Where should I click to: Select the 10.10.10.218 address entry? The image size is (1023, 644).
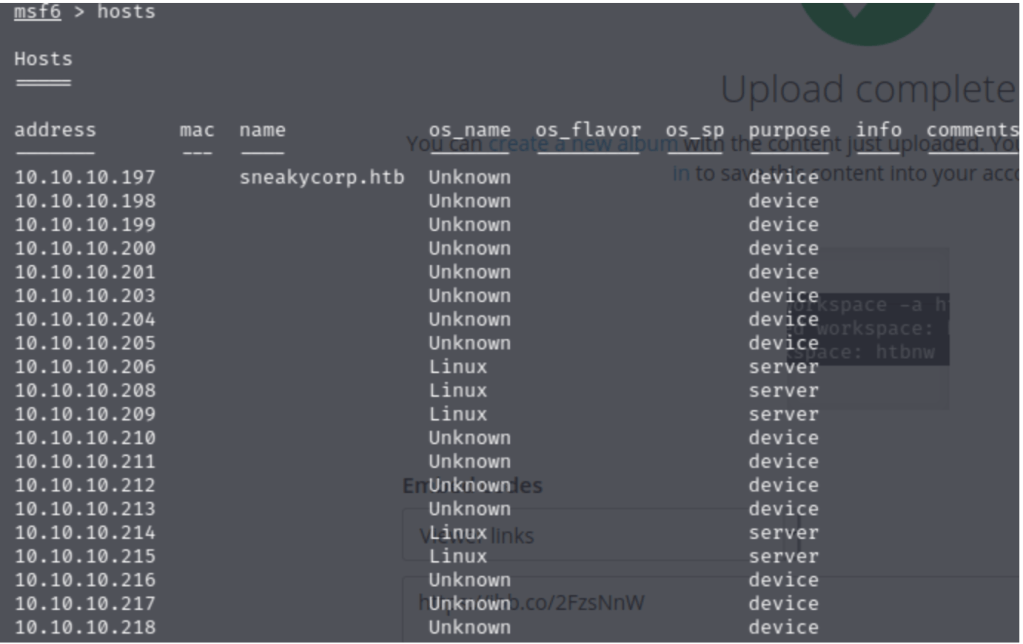click(85, 627)
